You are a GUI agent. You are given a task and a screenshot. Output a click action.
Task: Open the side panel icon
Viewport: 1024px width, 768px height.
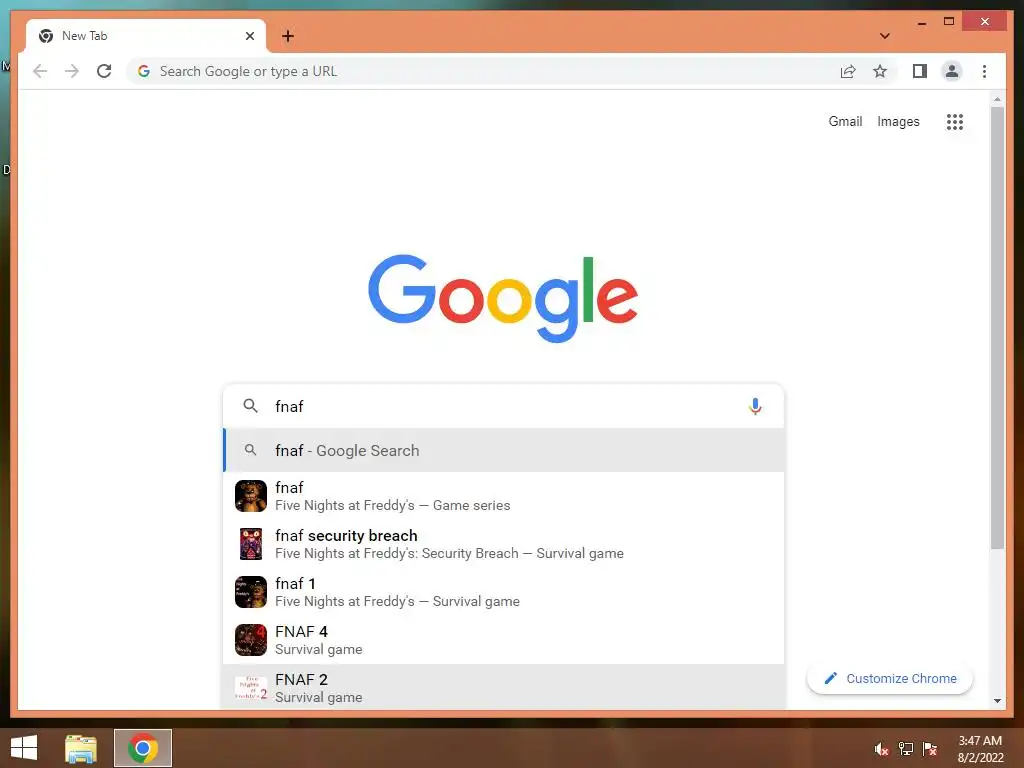[x=920, y=71]
